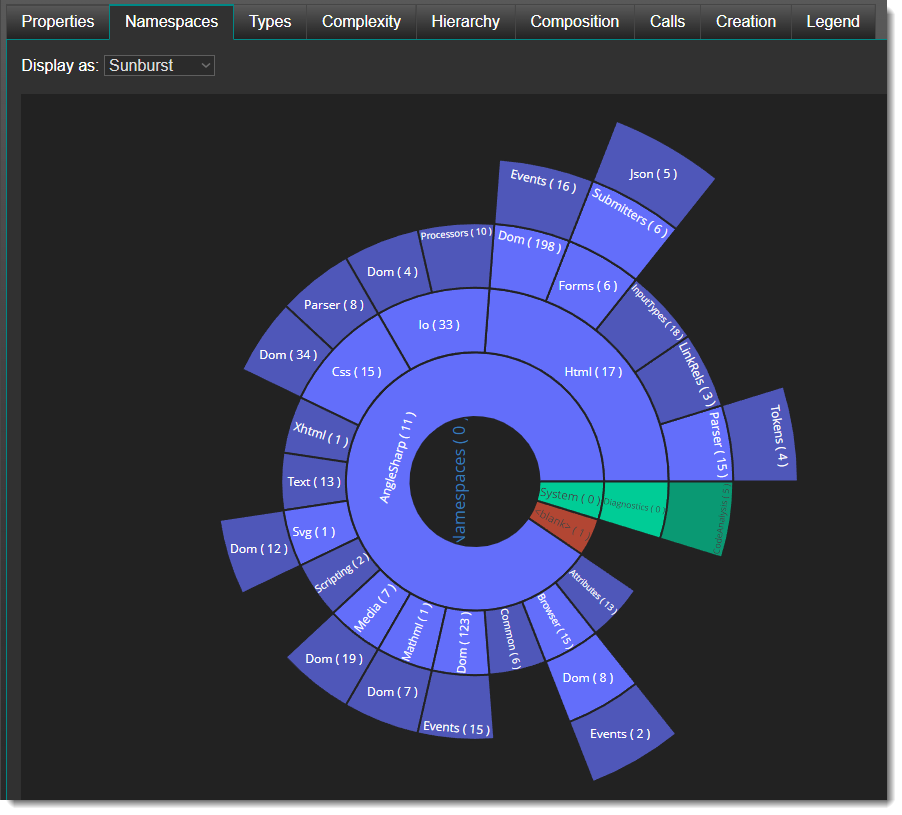Image resolution: width=902 pixels, height=815 pixels.
Task: Select the Creation tab
Action: 746,22
